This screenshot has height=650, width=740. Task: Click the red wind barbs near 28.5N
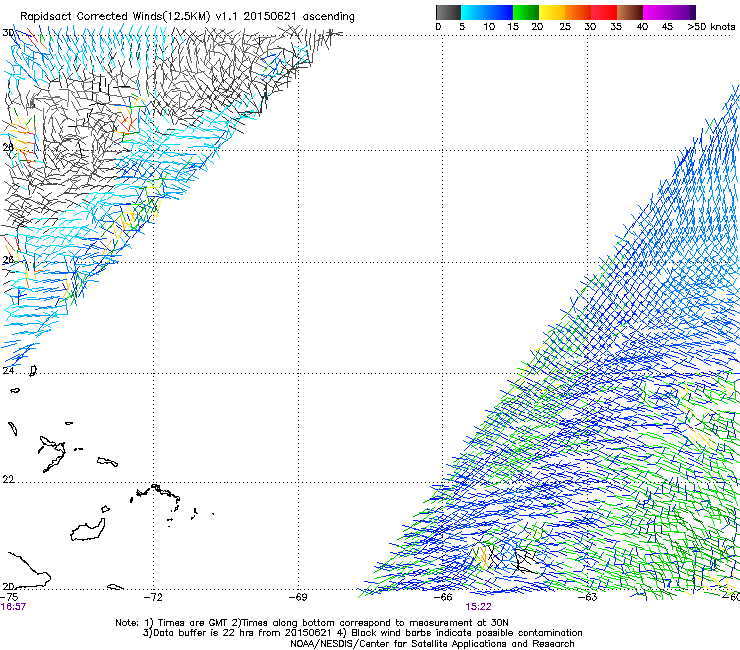coord(126,123)
